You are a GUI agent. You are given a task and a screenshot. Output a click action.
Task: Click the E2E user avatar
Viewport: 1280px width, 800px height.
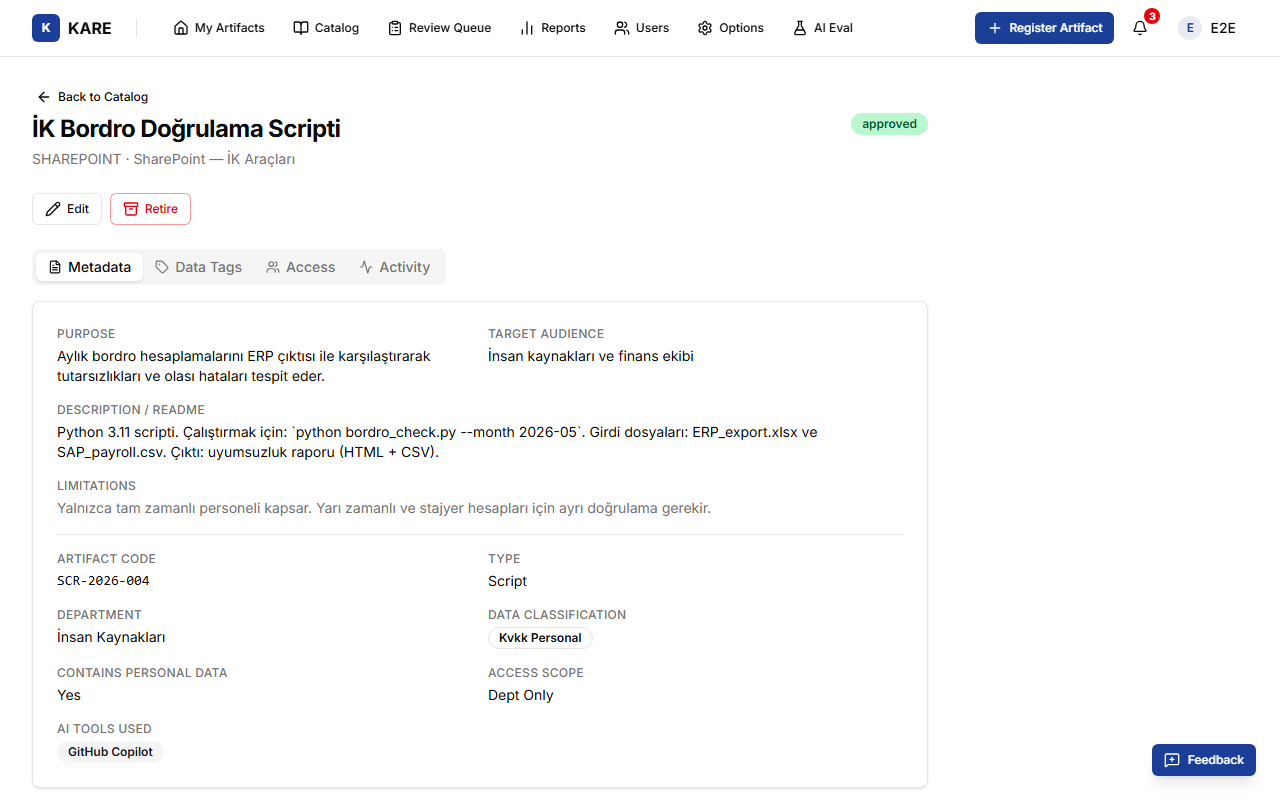(1190, 28)
